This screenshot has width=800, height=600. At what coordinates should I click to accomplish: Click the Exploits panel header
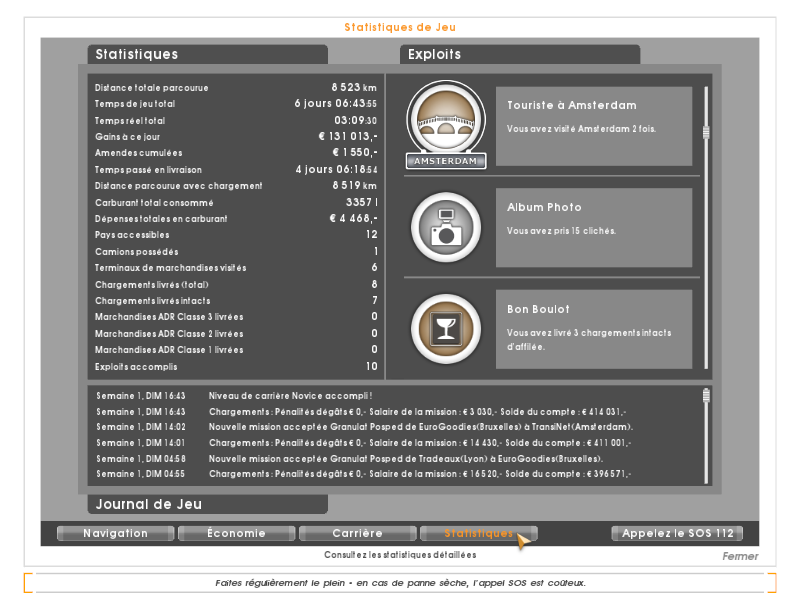(x=520, y=54)
